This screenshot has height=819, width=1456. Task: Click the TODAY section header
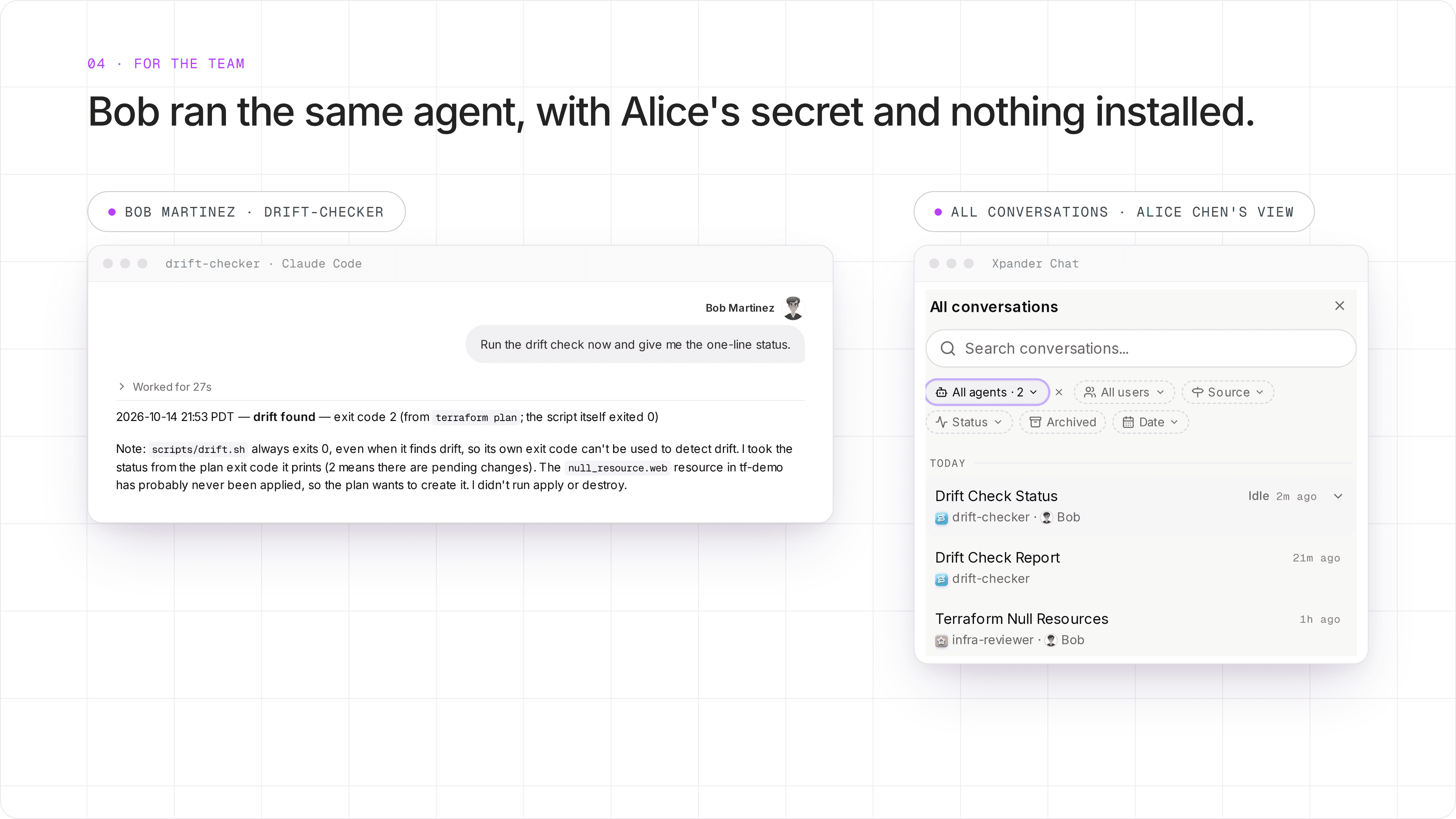(948, 463)
